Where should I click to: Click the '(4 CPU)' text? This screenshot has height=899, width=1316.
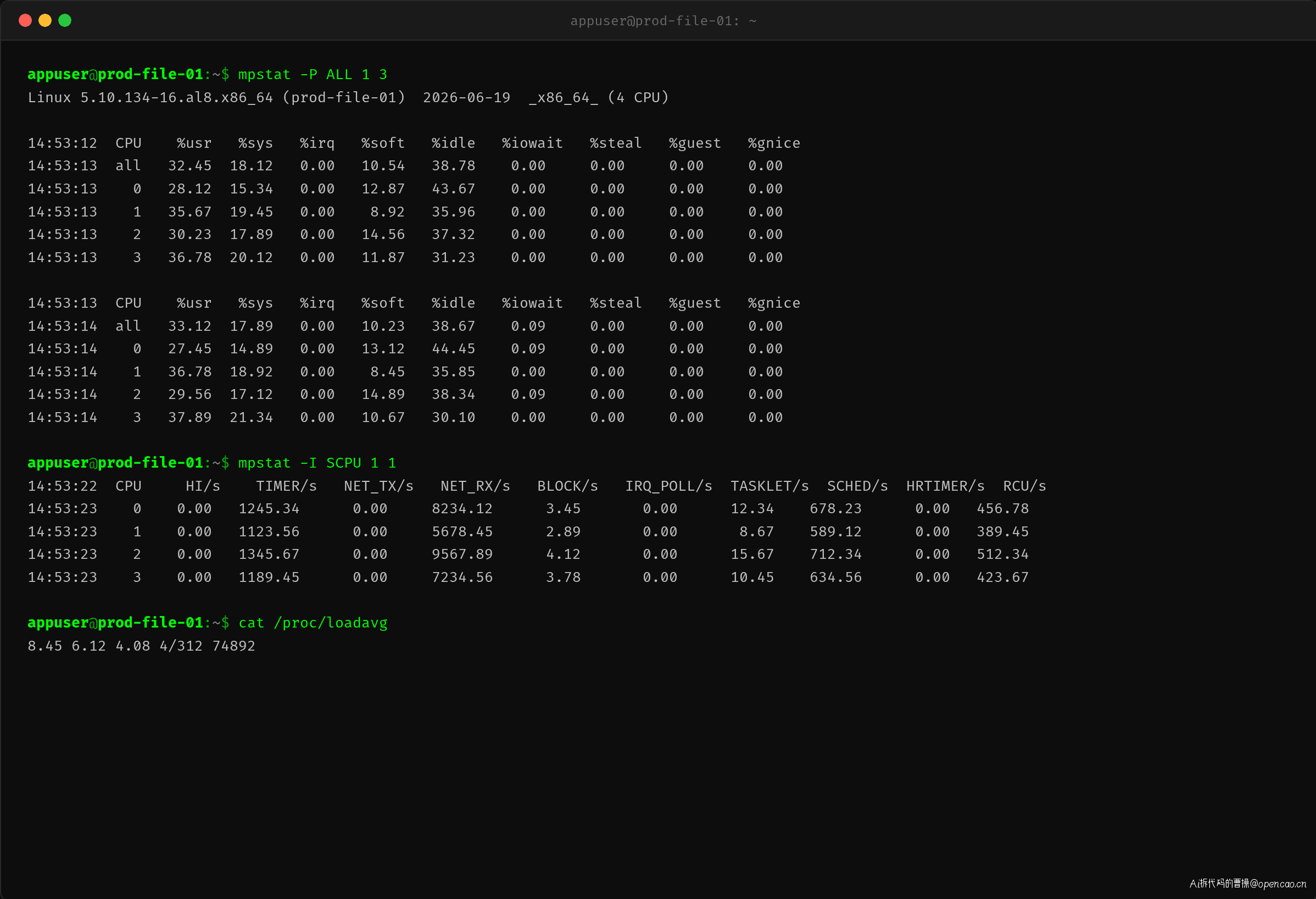click(638, 97)
